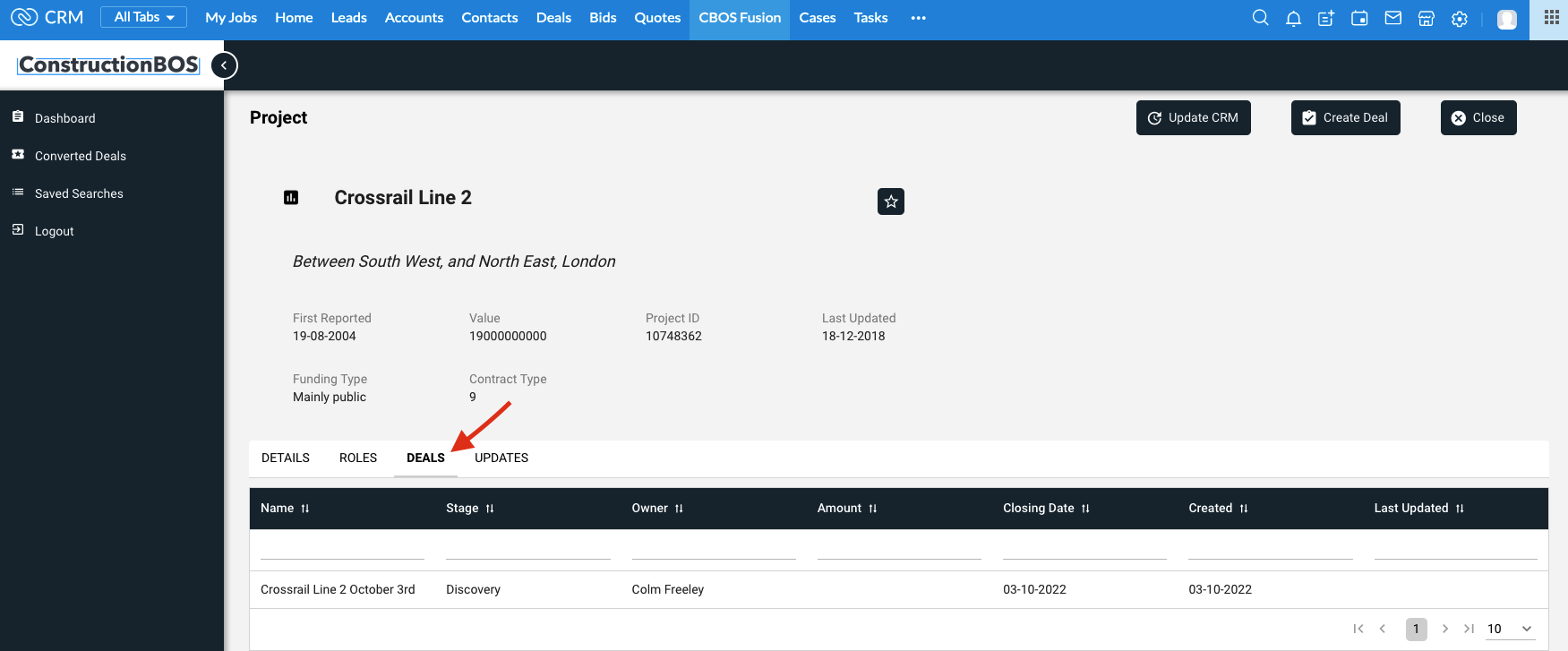Screen dimensions: 1568x651
Task: Open the apps grid launcher
Action: 1552,18
